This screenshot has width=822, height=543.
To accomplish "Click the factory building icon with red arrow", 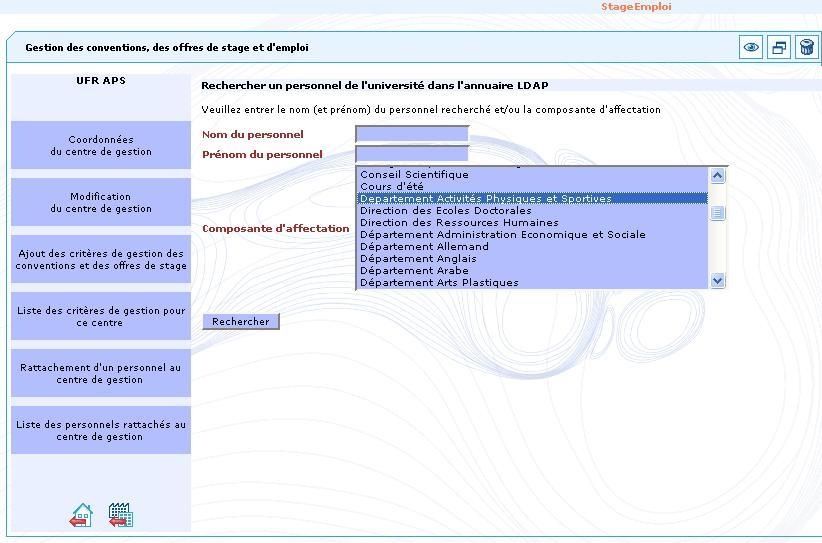I will click(x=120, y=515).
